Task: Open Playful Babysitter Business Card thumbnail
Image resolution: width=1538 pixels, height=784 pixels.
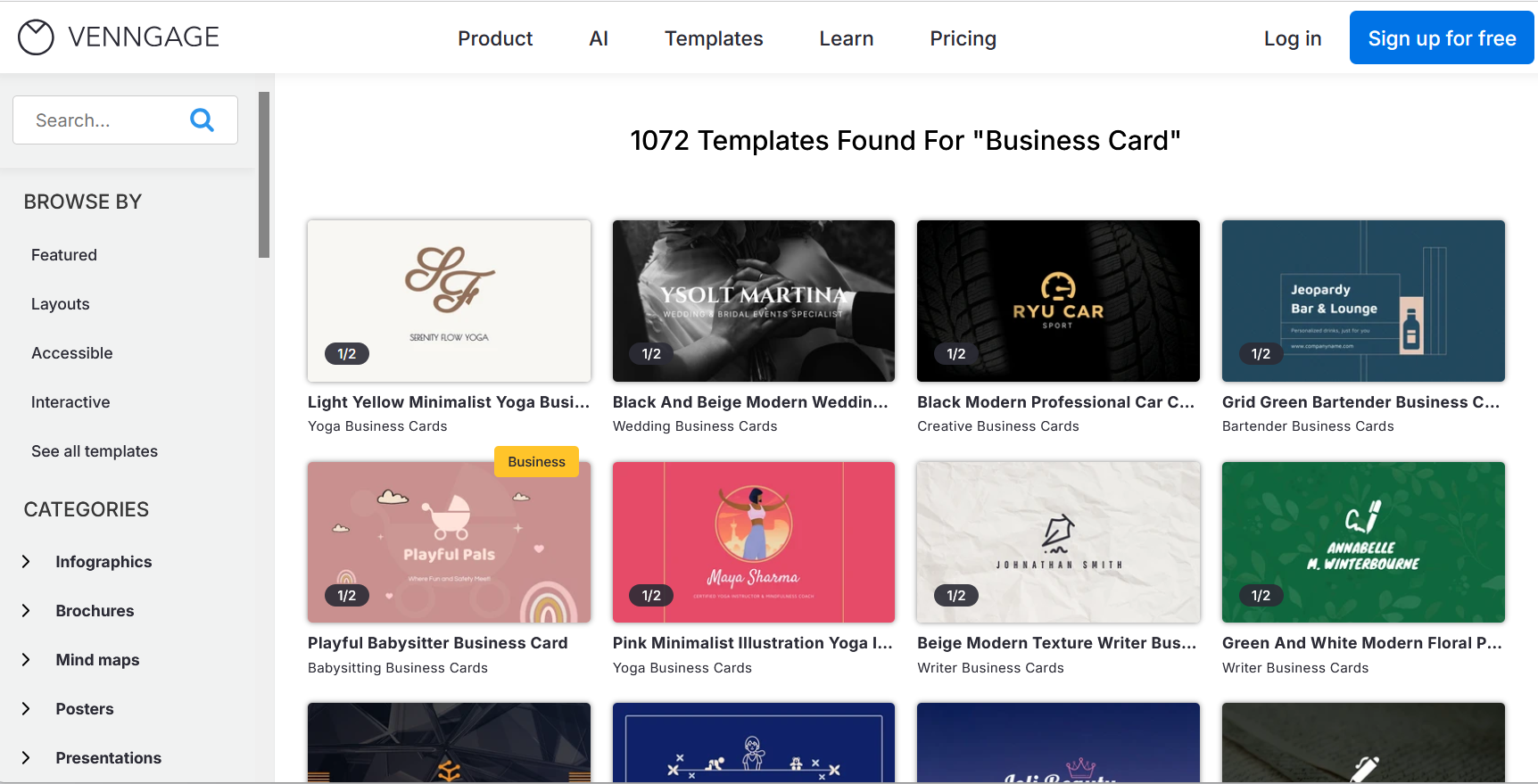Action: click(x=449, y=542)
